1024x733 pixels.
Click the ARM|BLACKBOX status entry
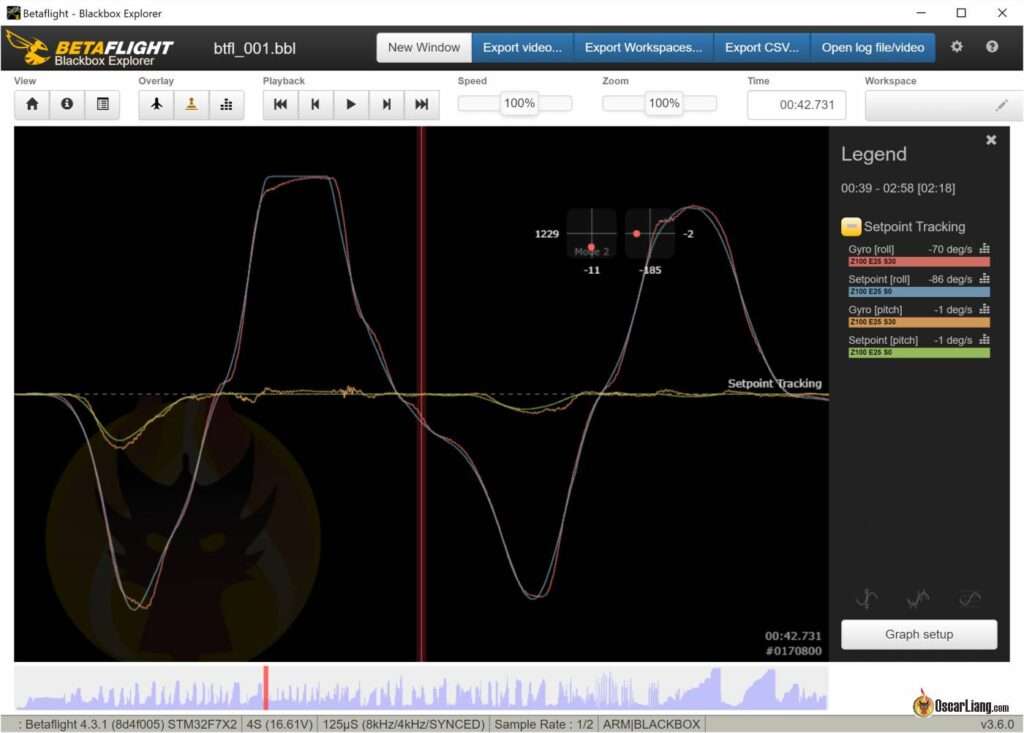[x=651, y=724]
